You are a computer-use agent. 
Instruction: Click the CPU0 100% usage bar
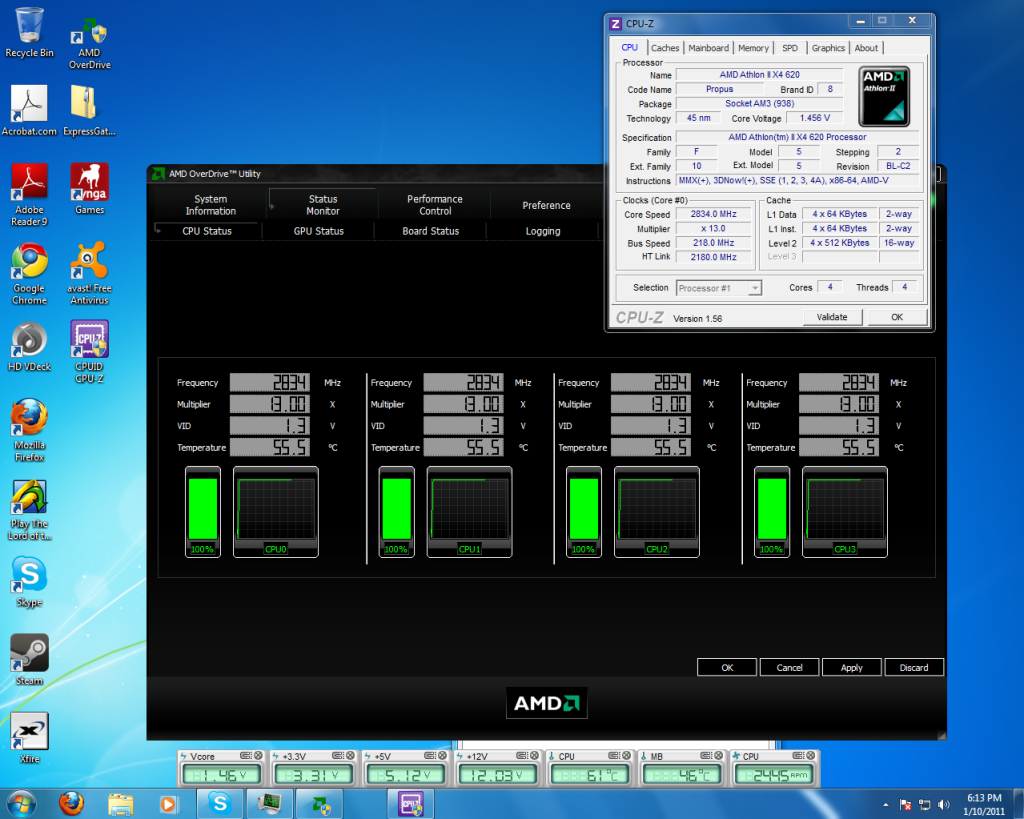(202, 512)
